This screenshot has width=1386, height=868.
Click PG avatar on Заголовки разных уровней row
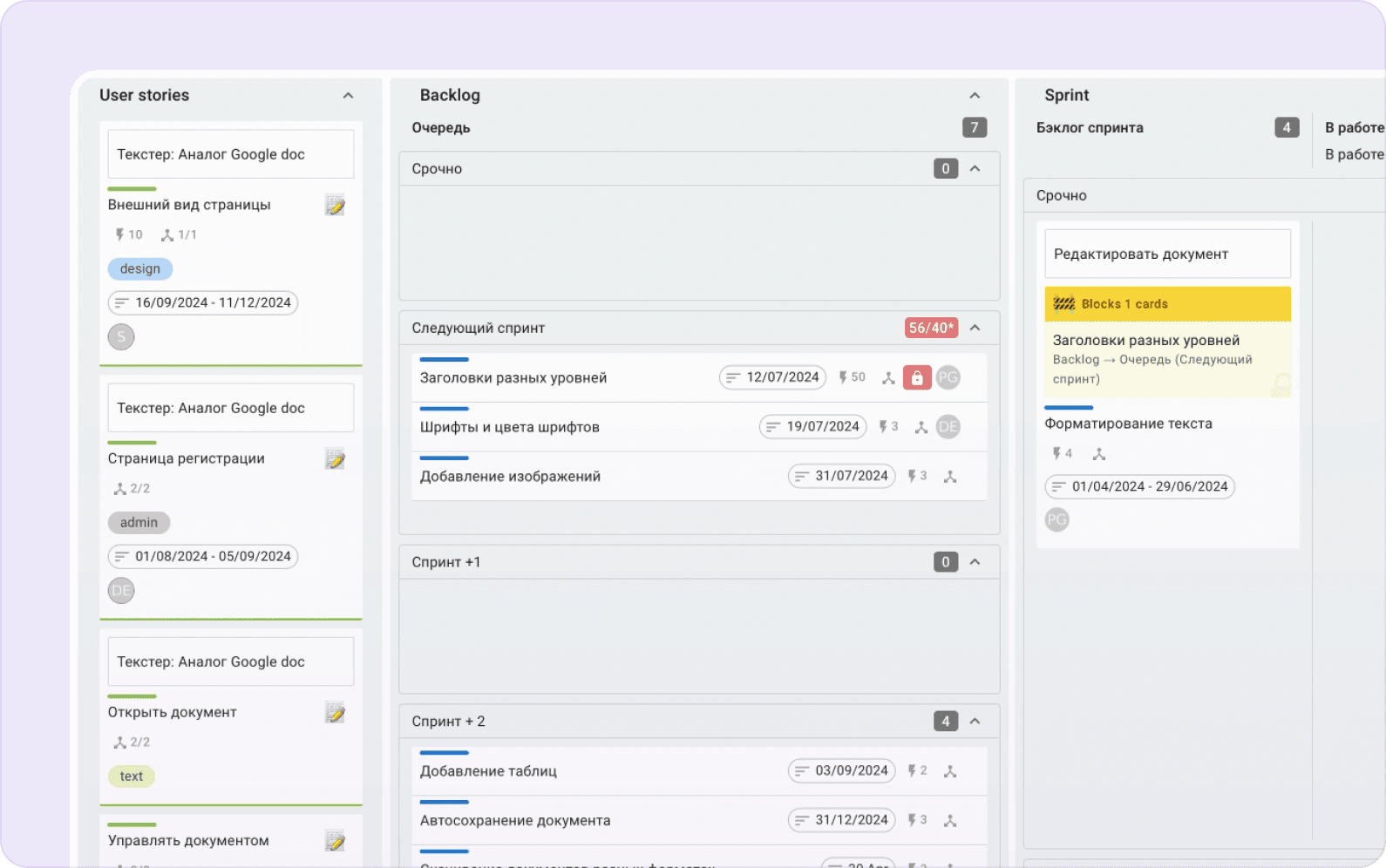pyautogui.click(x=948, y=377)
